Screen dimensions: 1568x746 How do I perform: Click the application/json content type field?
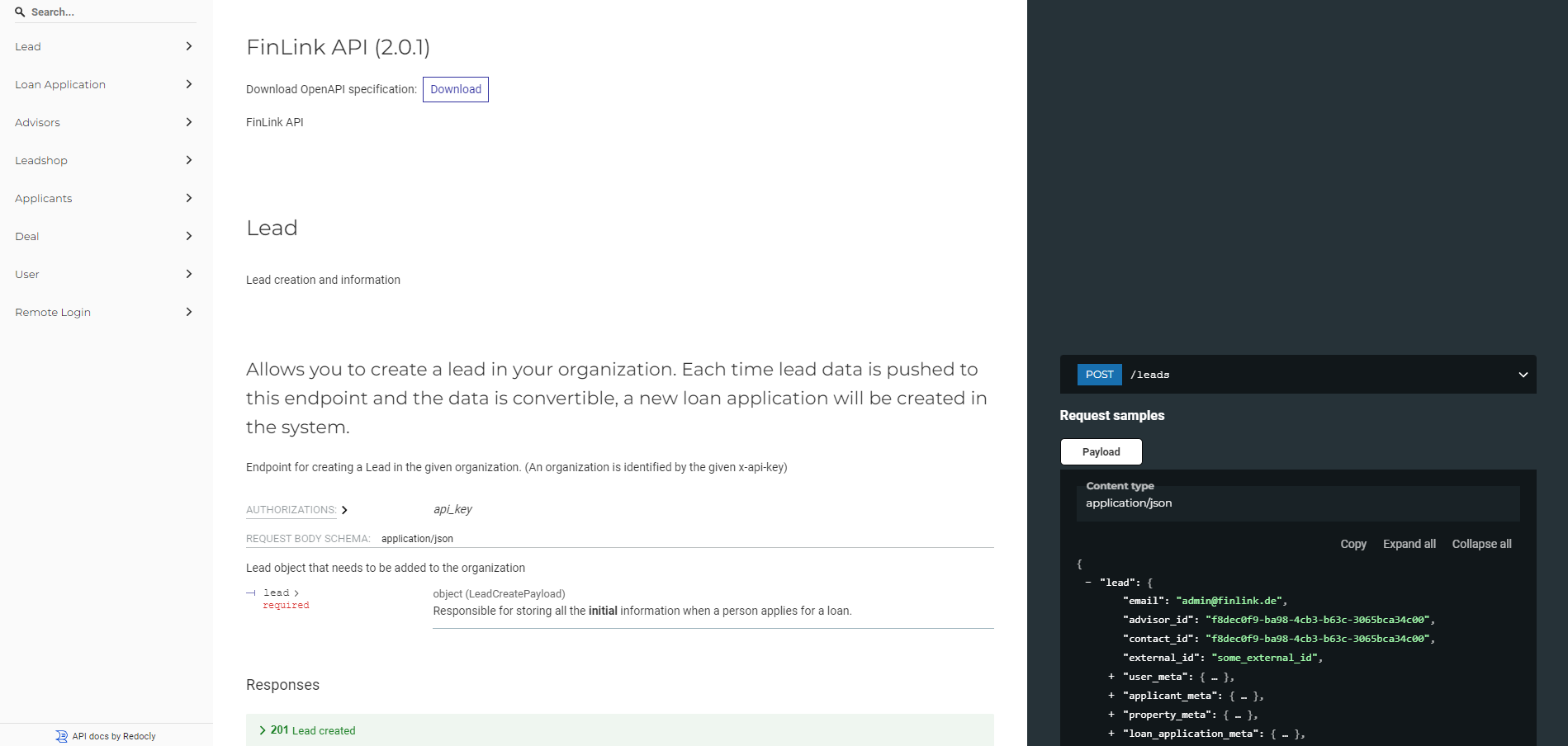coord(1298,503)
